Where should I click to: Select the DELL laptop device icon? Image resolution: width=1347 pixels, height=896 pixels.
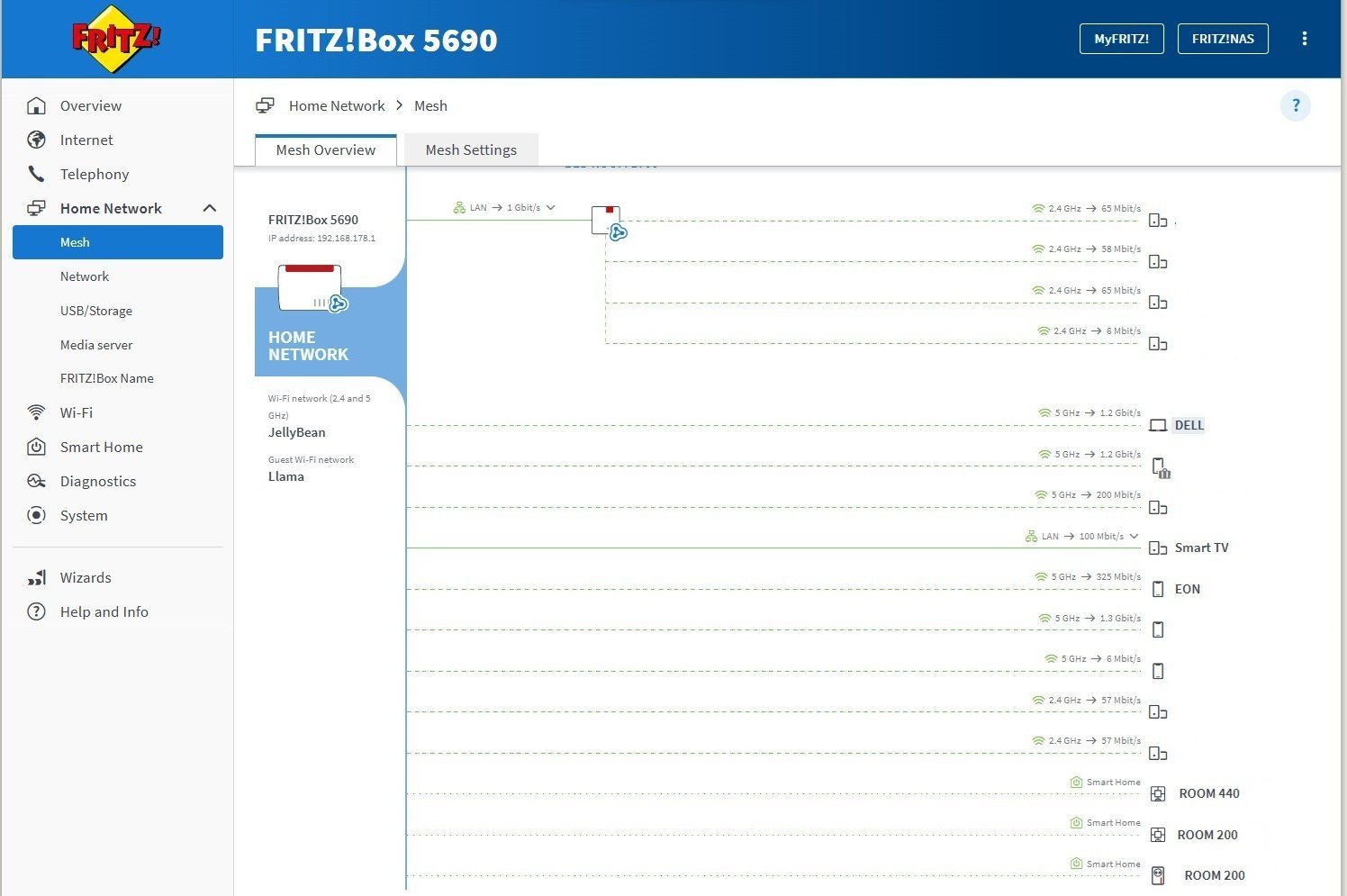(x=1158, y=425)
